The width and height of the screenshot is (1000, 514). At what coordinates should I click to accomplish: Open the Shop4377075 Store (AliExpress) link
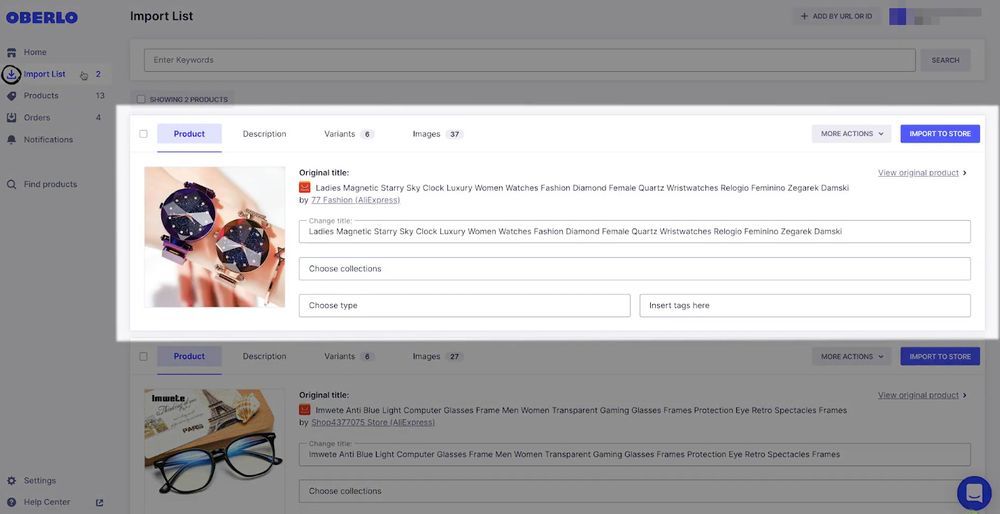point(372,423)
